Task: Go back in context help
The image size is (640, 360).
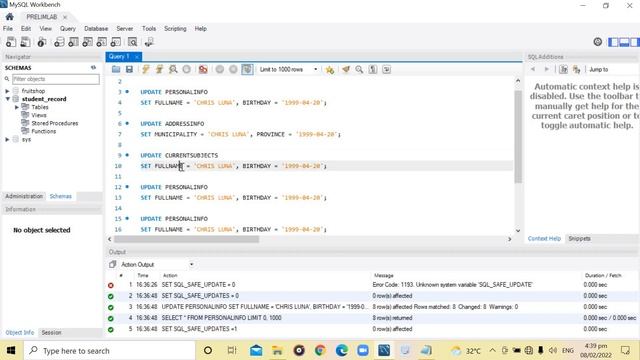Action: [533, 69]
